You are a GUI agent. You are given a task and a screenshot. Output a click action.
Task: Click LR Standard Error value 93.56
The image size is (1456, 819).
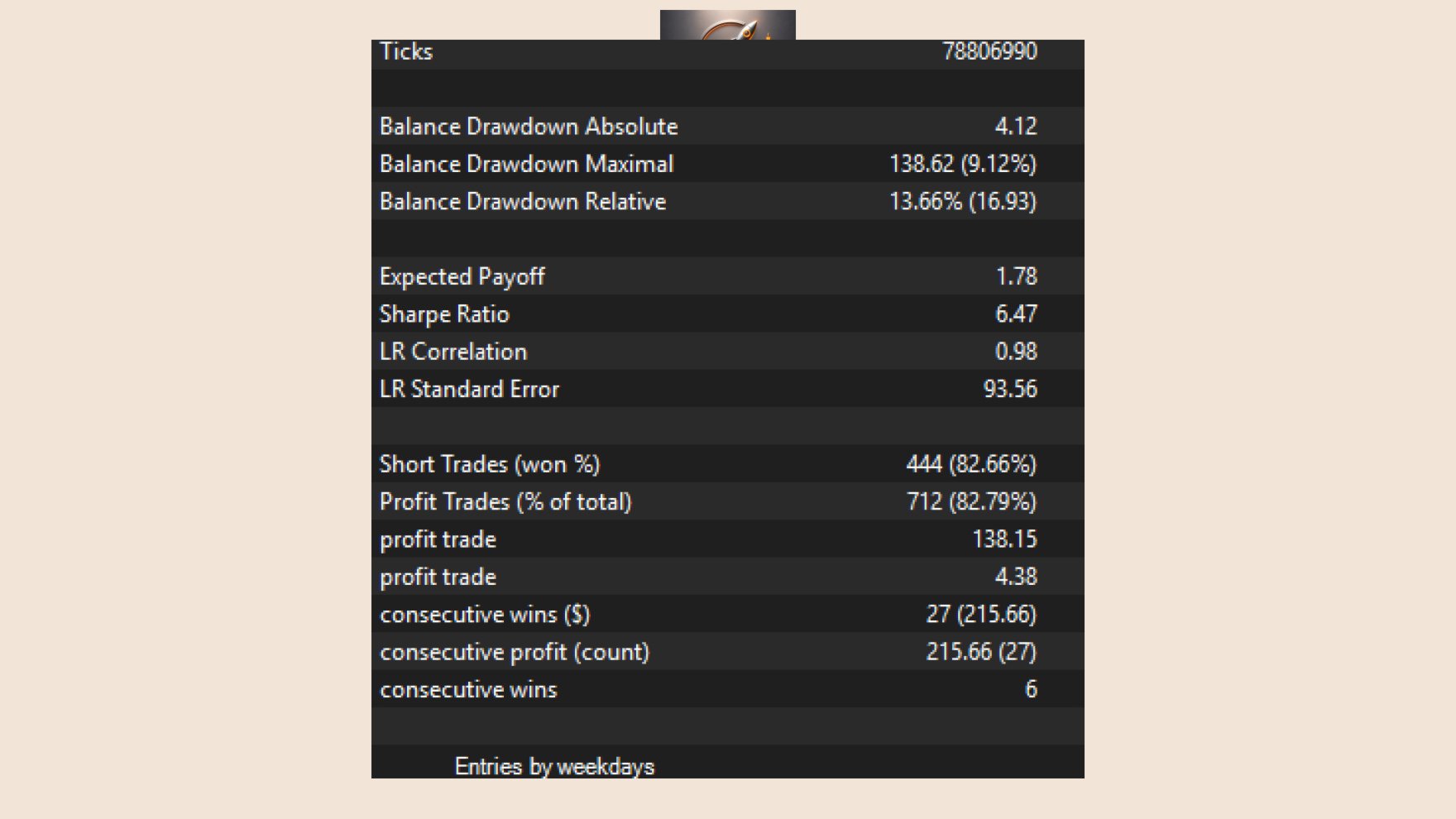pyautogui.click(x=1009, y=389)
